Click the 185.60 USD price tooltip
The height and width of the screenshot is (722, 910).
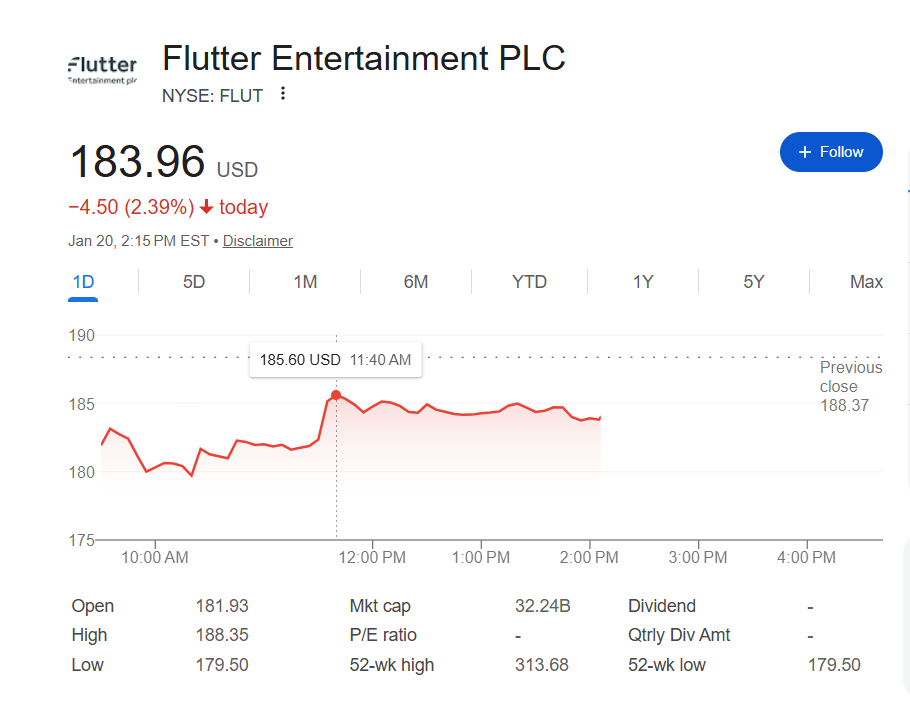tap(335, 360)
